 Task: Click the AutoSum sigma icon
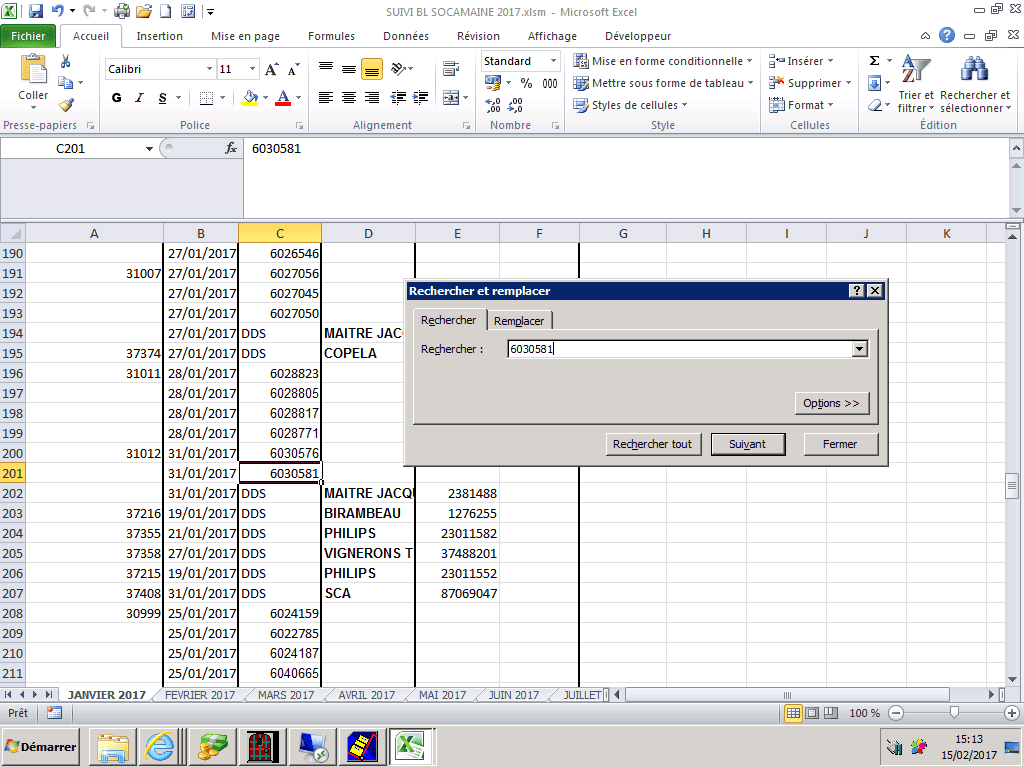[874, 61]
